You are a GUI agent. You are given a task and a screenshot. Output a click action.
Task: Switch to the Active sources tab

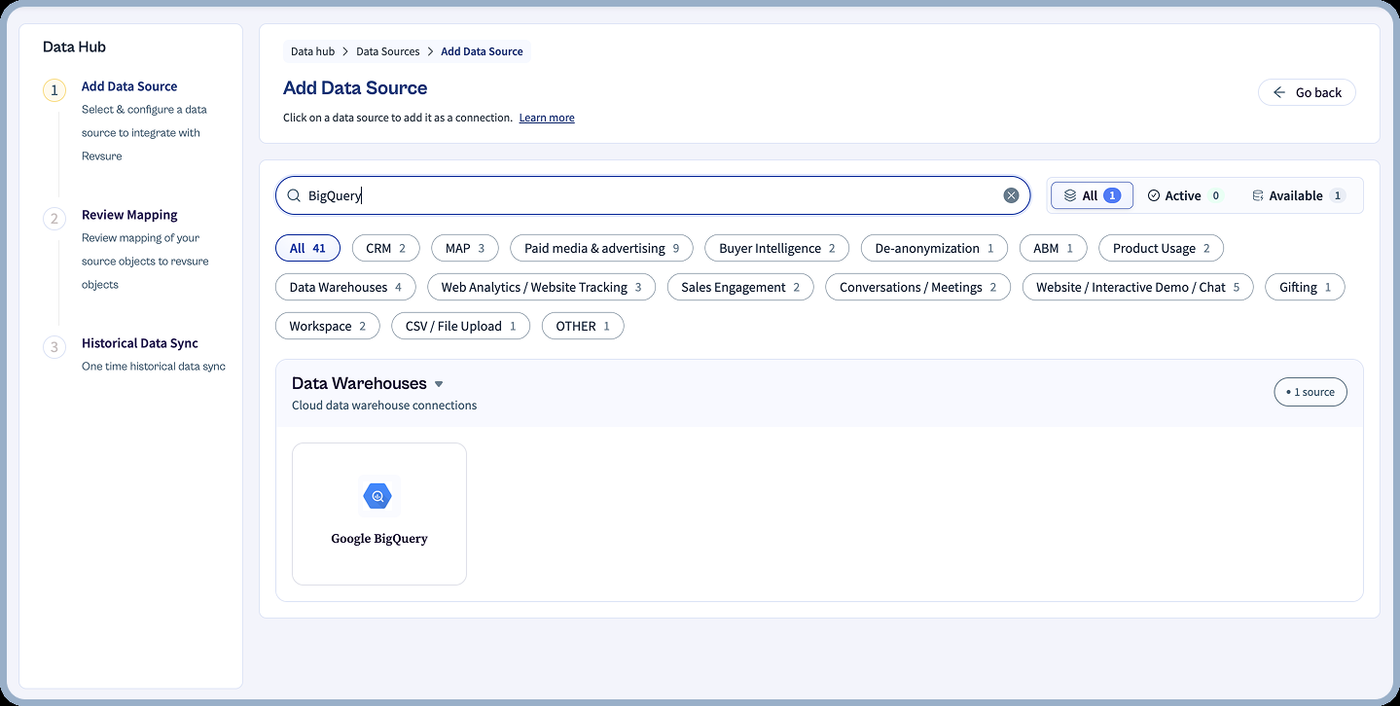pos(1184,195)
